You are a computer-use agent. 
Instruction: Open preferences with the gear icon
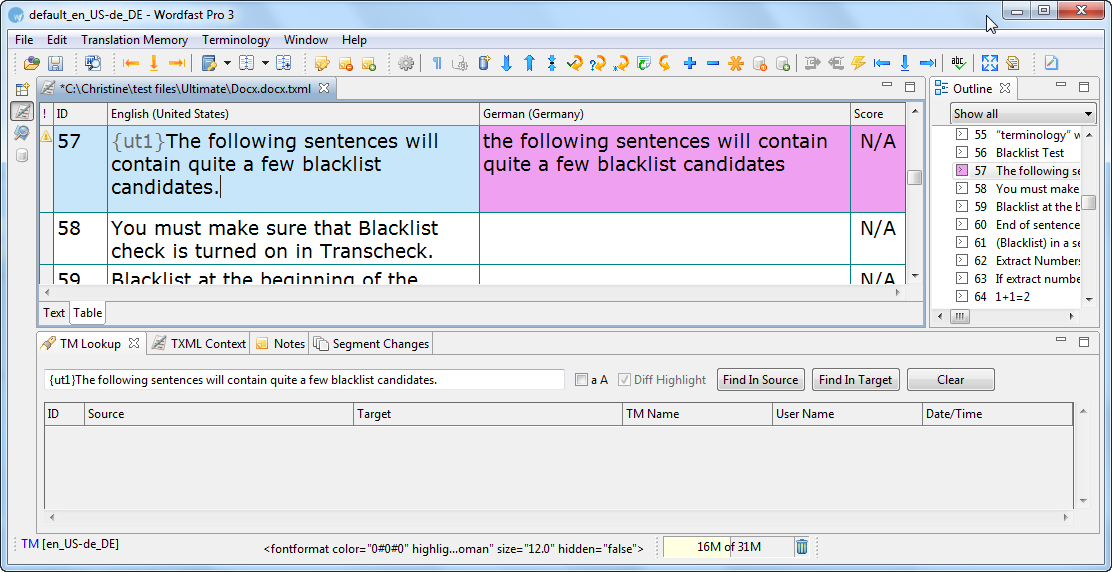(406, 63)
